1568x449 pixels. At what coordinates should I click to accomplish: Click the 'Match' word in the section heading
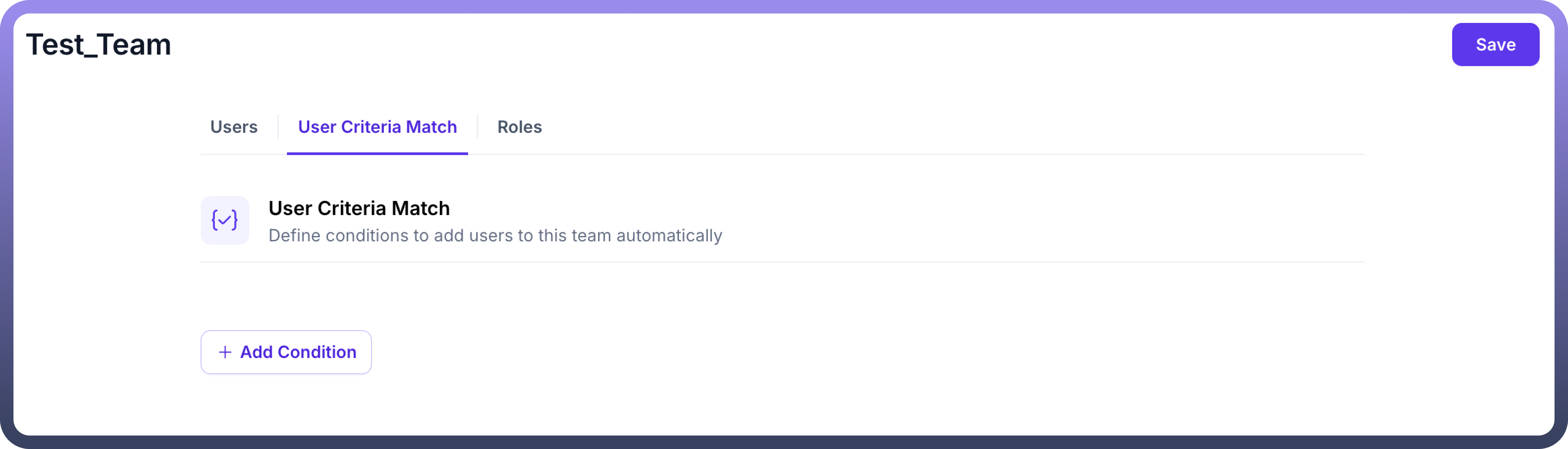pyautogui.click(x=421, y=208)
